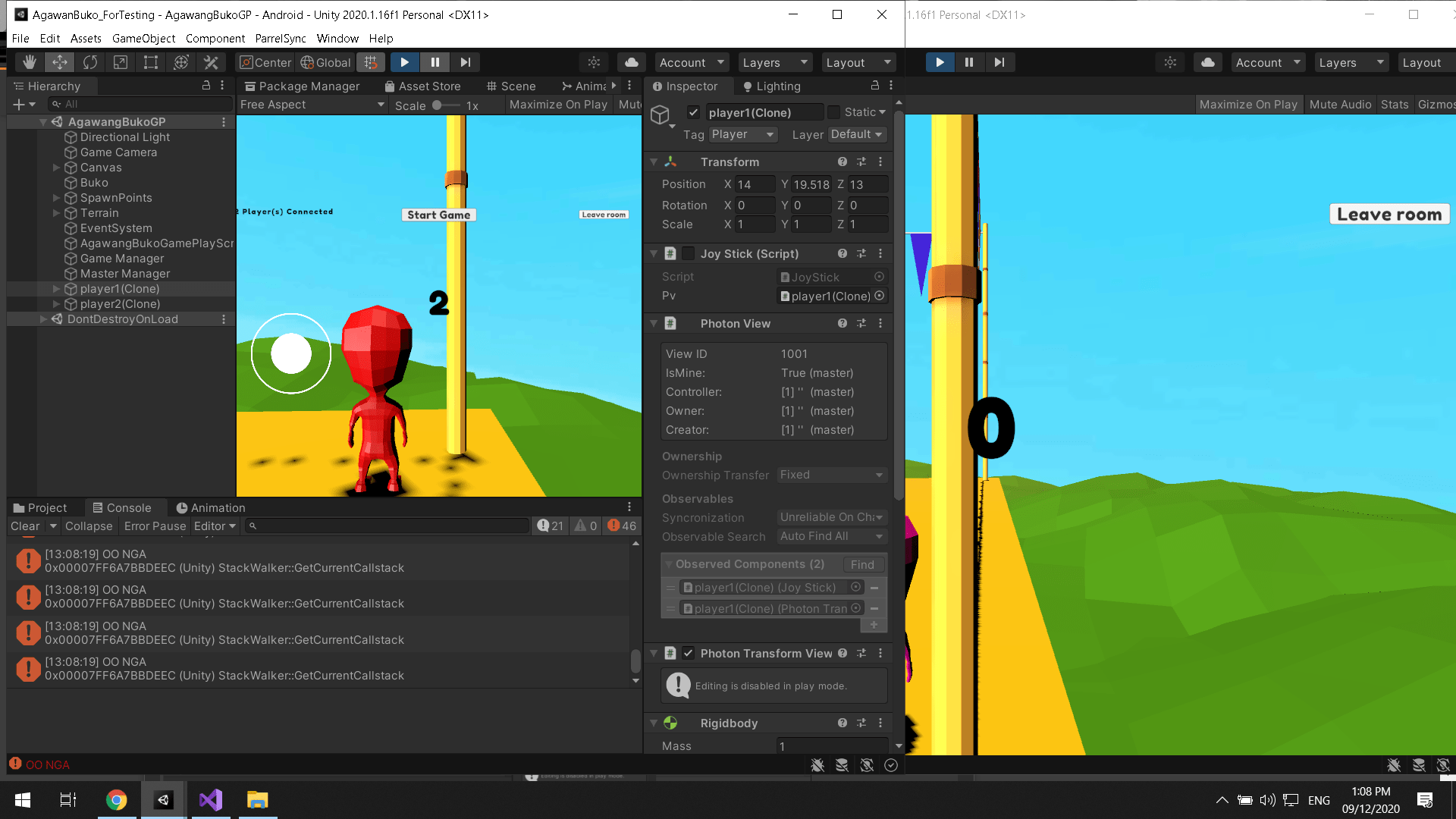The image size is (1456, 819).
Task: Click the Position X input field
Action: pyautogui.click(x=754, y=184)
